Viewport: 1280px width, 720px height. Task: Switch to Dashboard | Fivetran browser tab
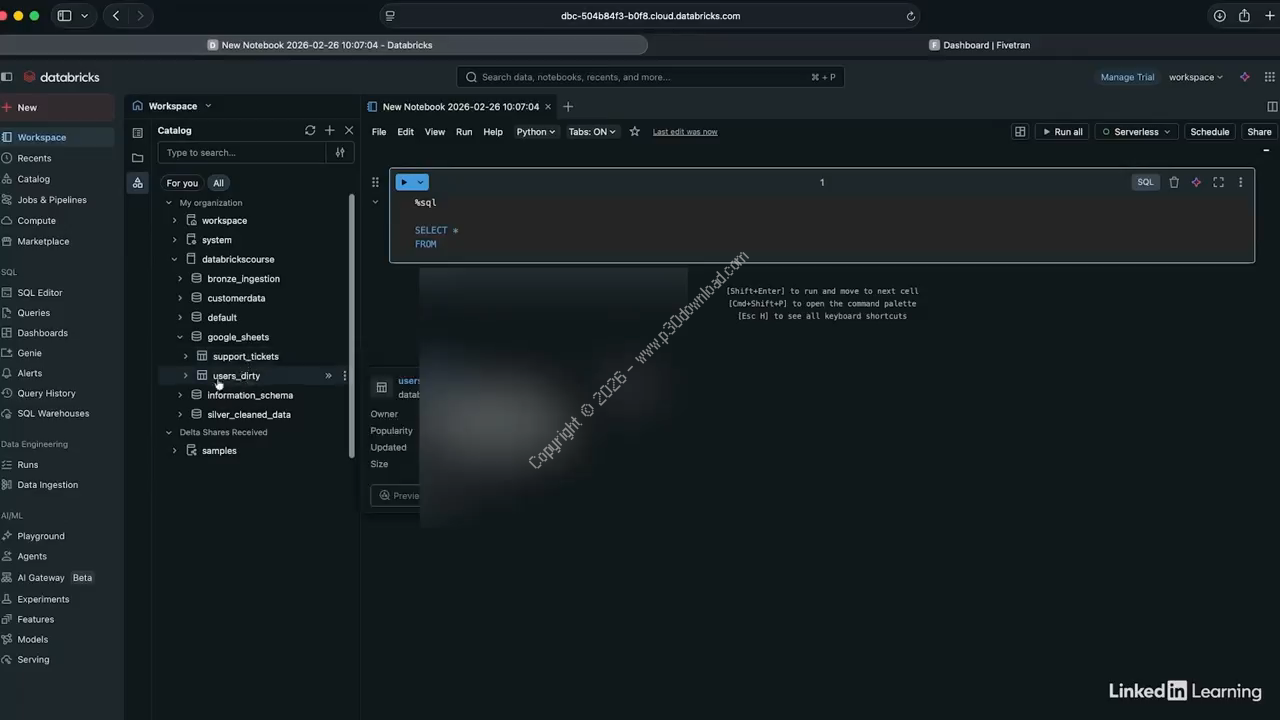[980, 45]
